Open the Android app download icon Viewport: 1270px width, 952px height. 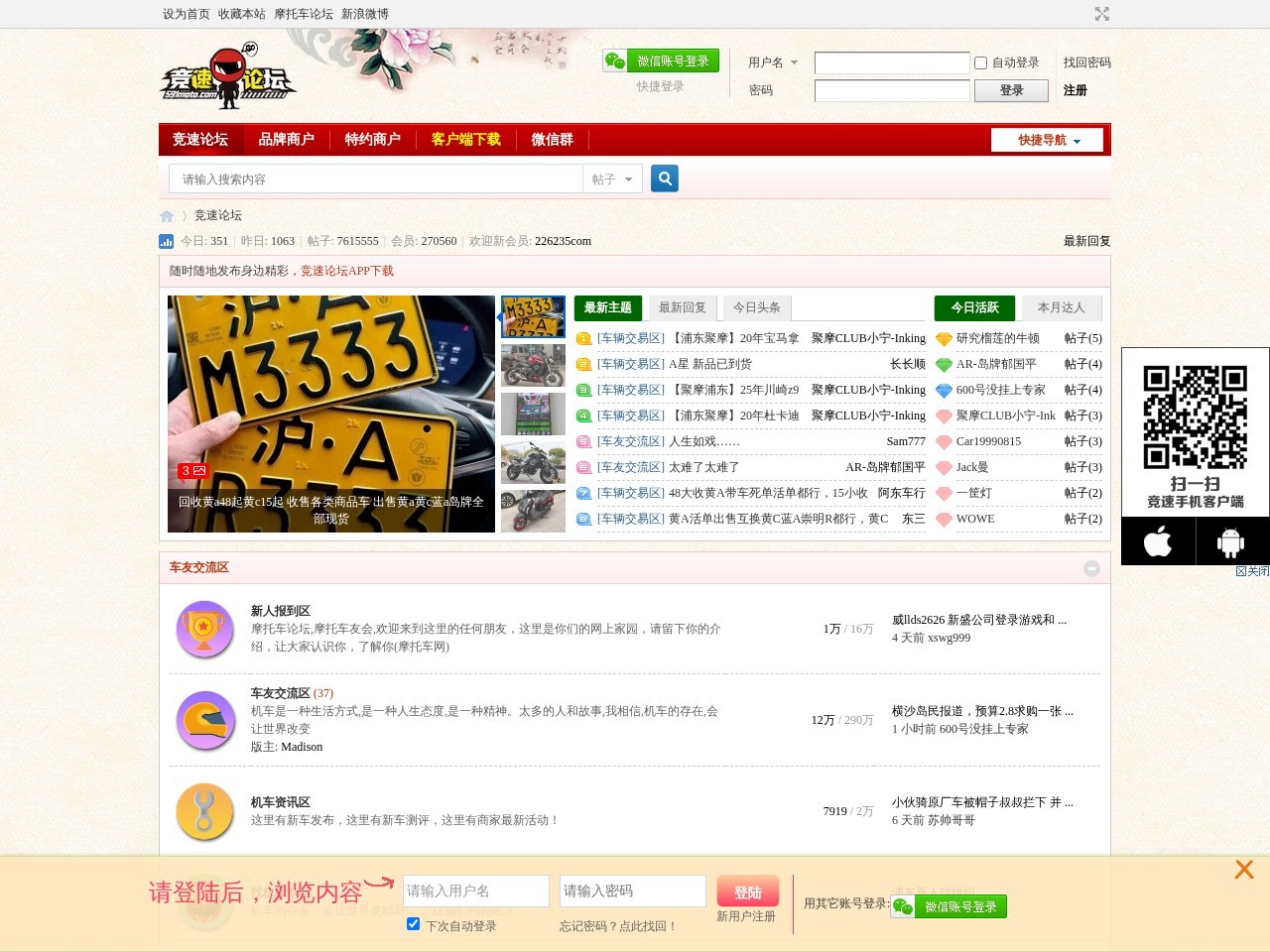1230,541
